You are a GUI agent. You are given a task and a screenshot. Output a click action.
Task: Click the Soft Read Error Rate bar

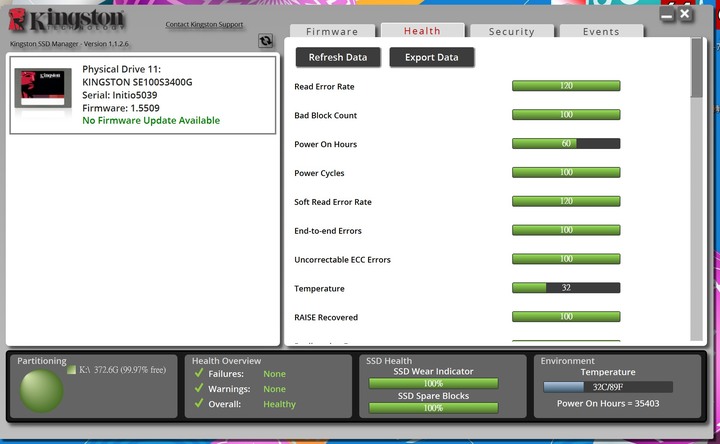[x=566, y=201]
